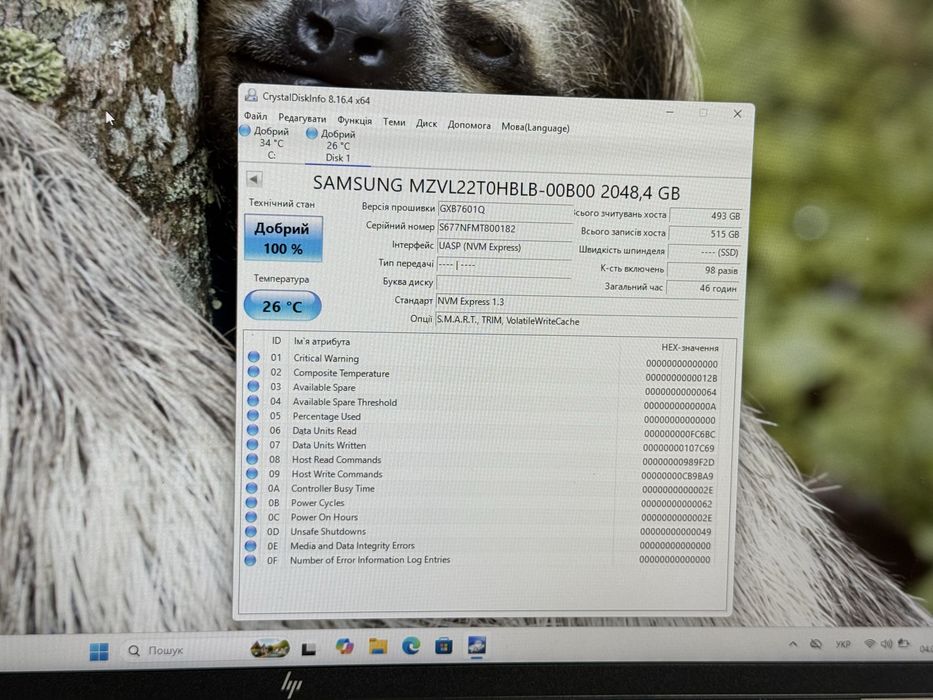Select the Unsafe Shutdowns attribute name
Viewport: 933px width, 700px height.
tap(328, 532)
